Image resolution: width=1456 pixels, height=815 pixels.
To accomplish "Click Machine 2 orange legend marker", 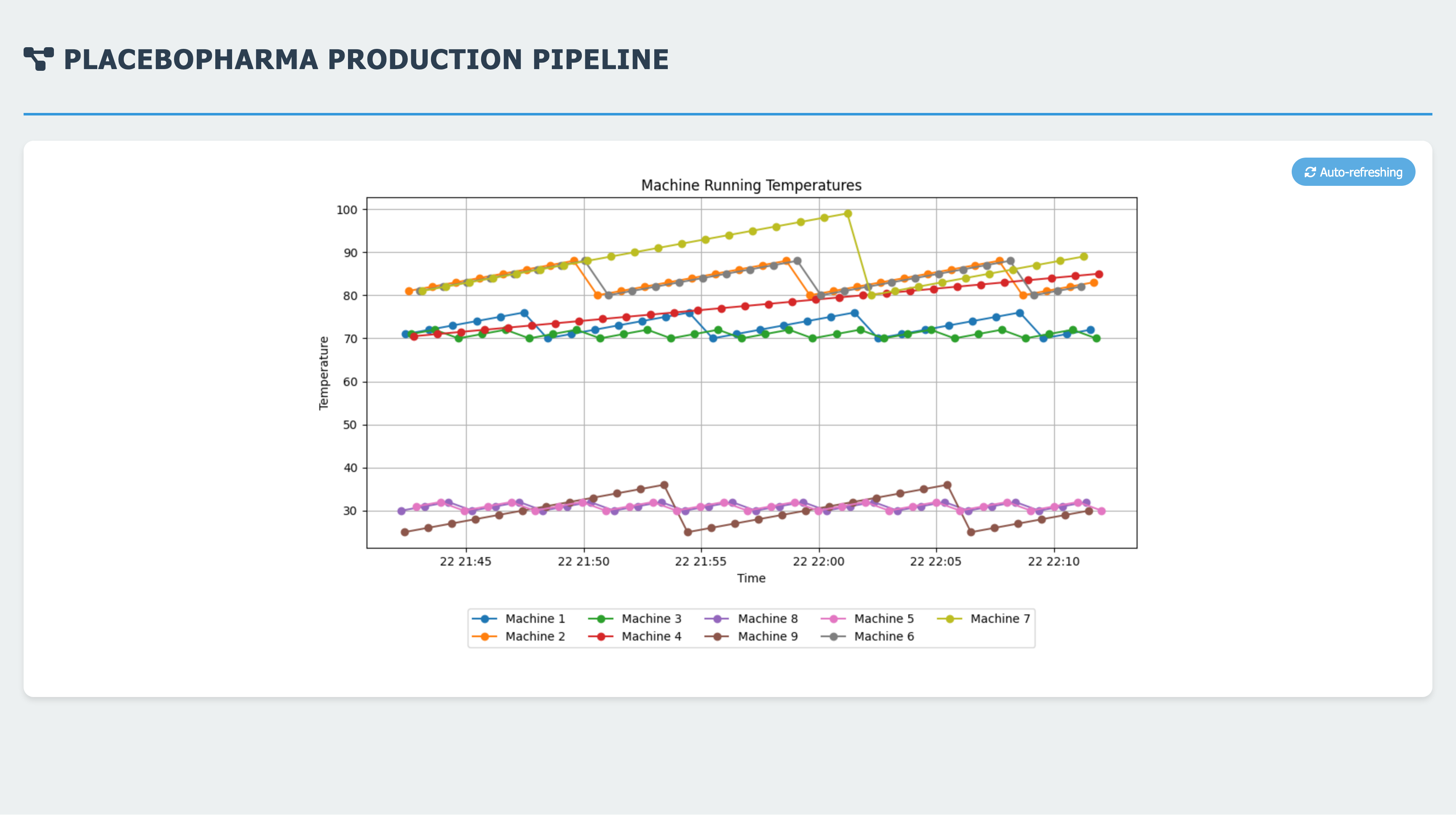I will tap(484, 636).
